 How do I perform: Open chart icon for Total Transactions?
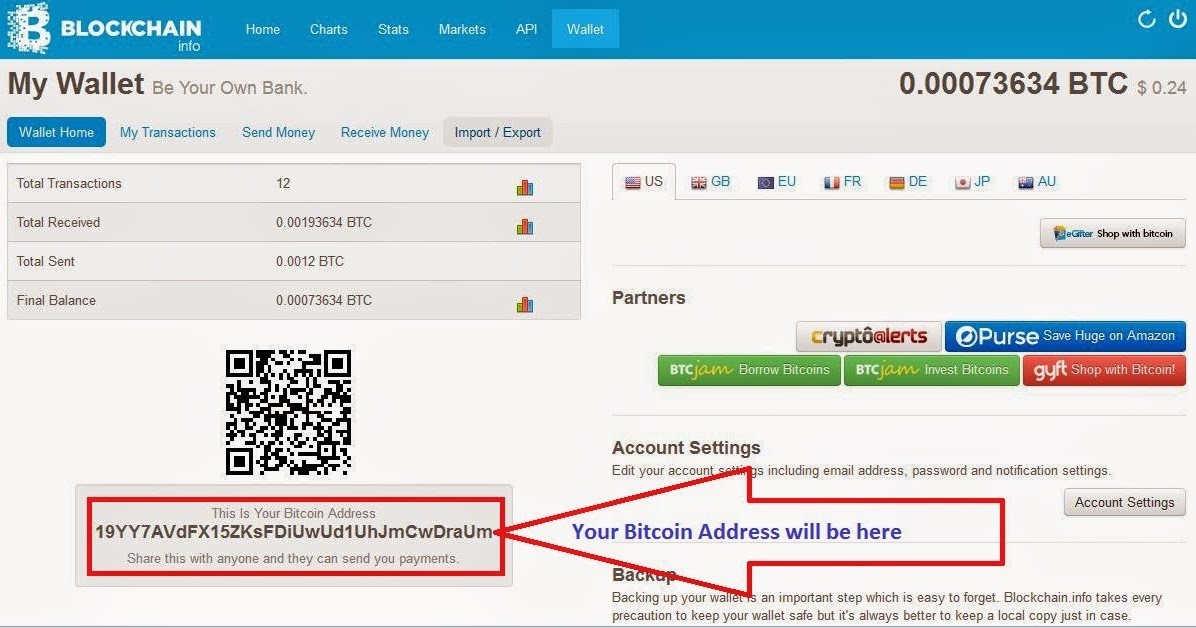(525, 187)
